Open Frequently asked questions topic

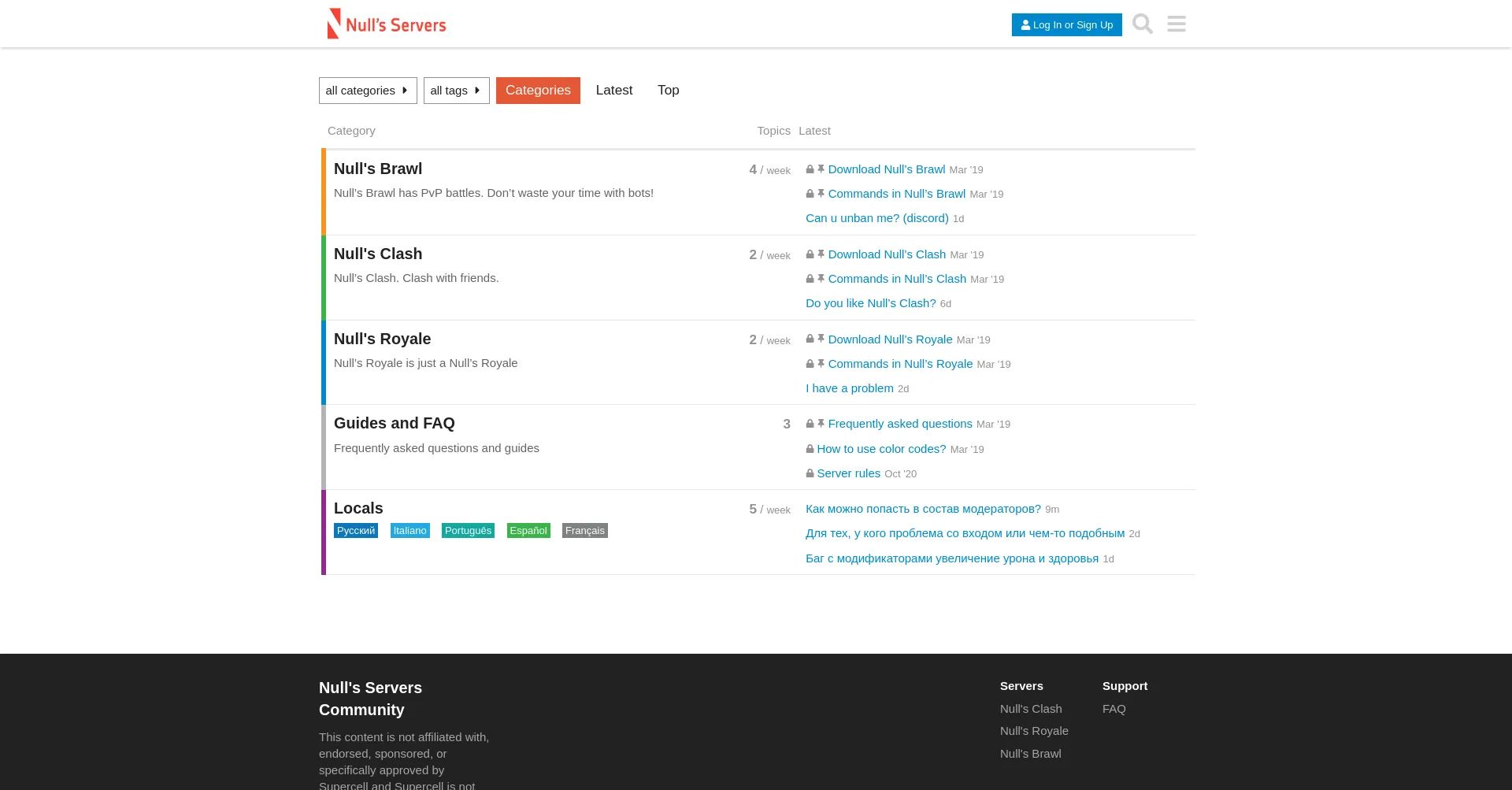[900, 424]
